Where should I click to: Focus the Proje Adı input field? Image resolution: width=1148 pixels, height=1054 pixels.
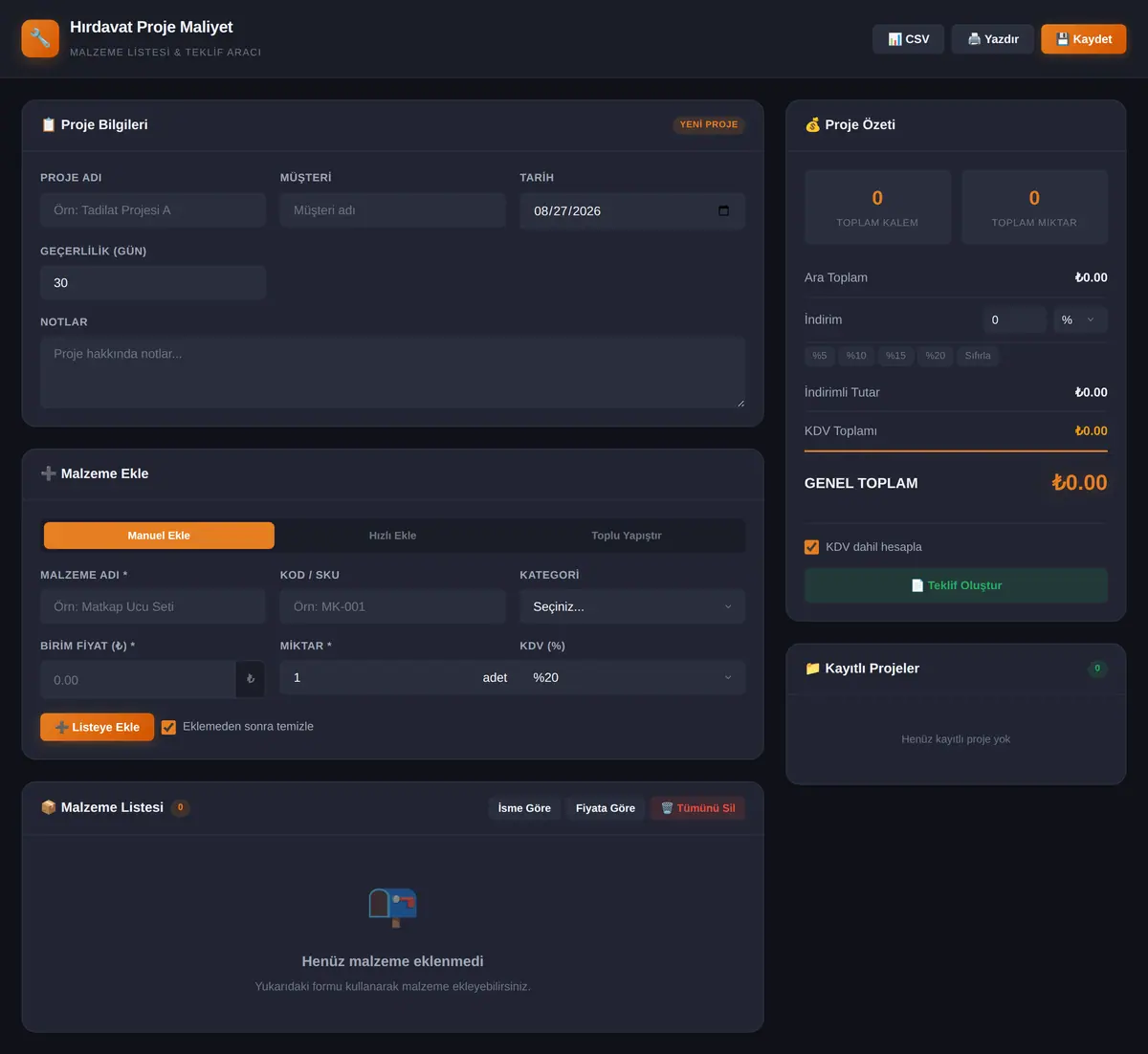tap(153, 210)
